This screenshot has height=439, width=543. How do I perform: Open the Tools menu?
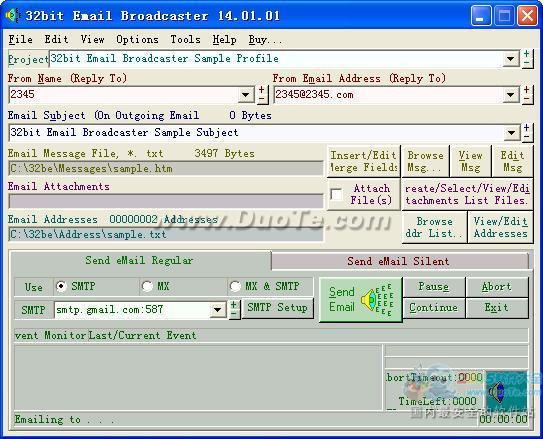(x=185, y=39)
